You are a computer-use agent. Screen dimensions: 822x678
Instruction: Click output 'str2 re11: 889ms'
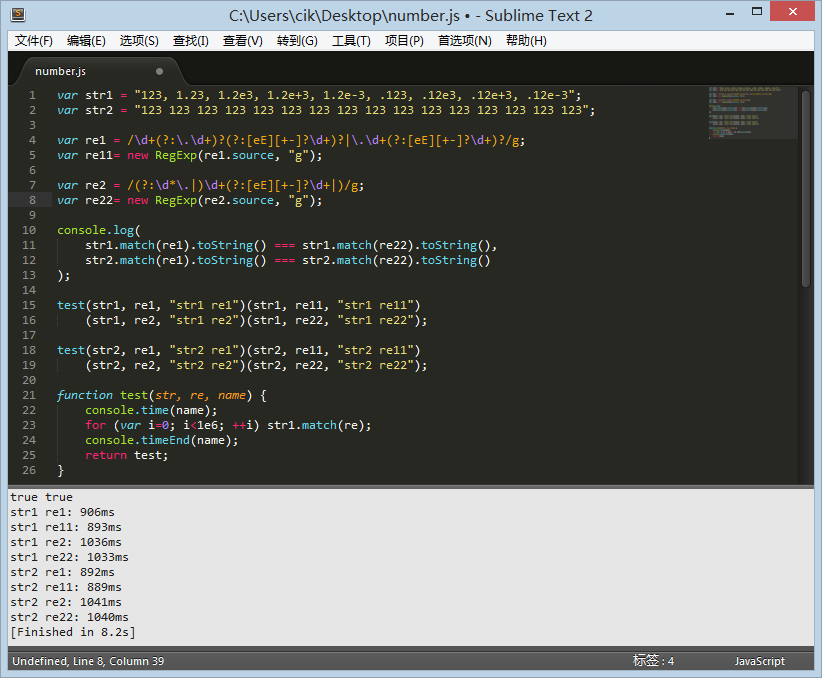pyautogui.click(x=66, y=587)
